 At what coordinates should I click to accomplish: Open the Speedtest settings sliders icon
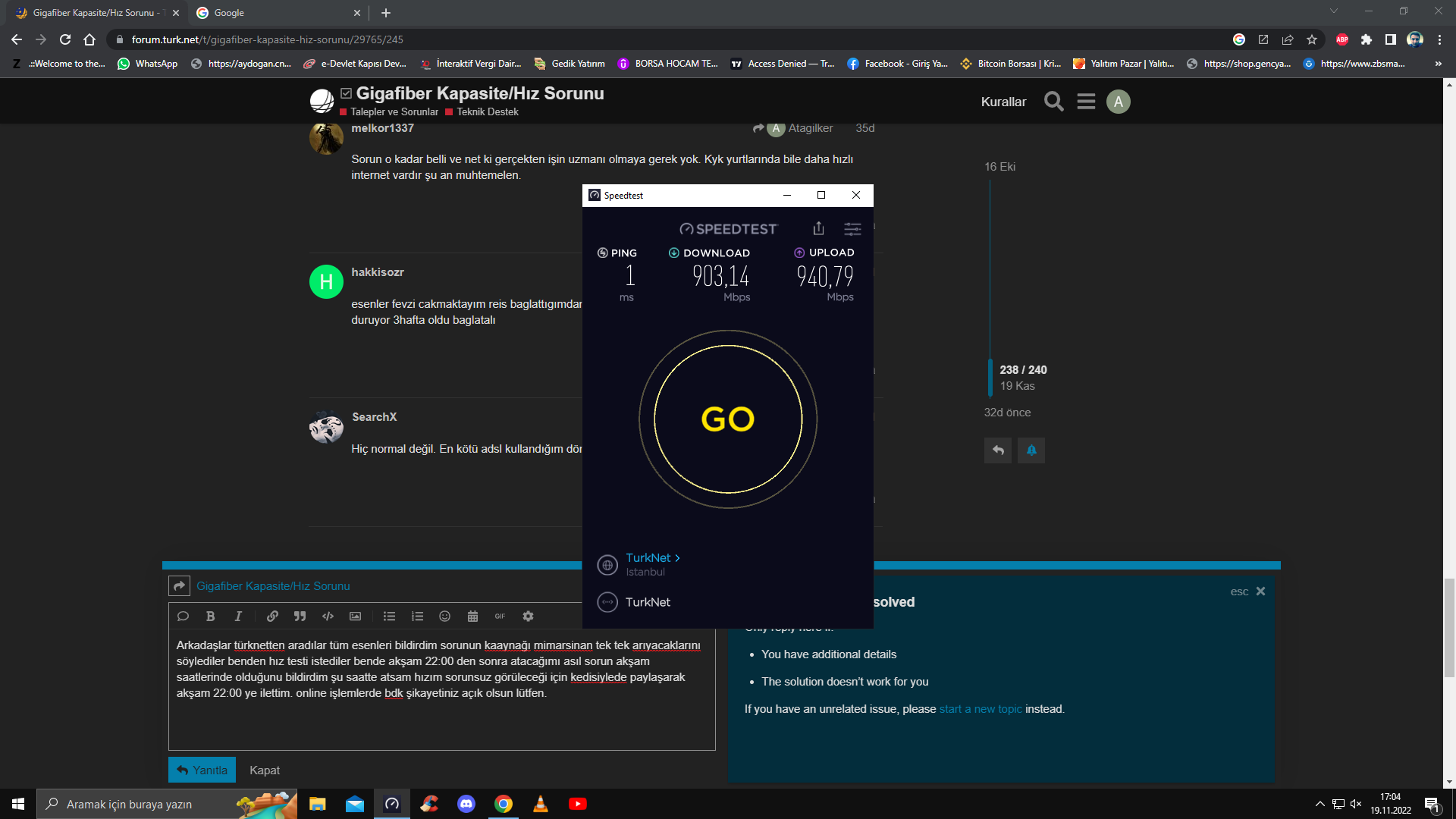(852, 228)
